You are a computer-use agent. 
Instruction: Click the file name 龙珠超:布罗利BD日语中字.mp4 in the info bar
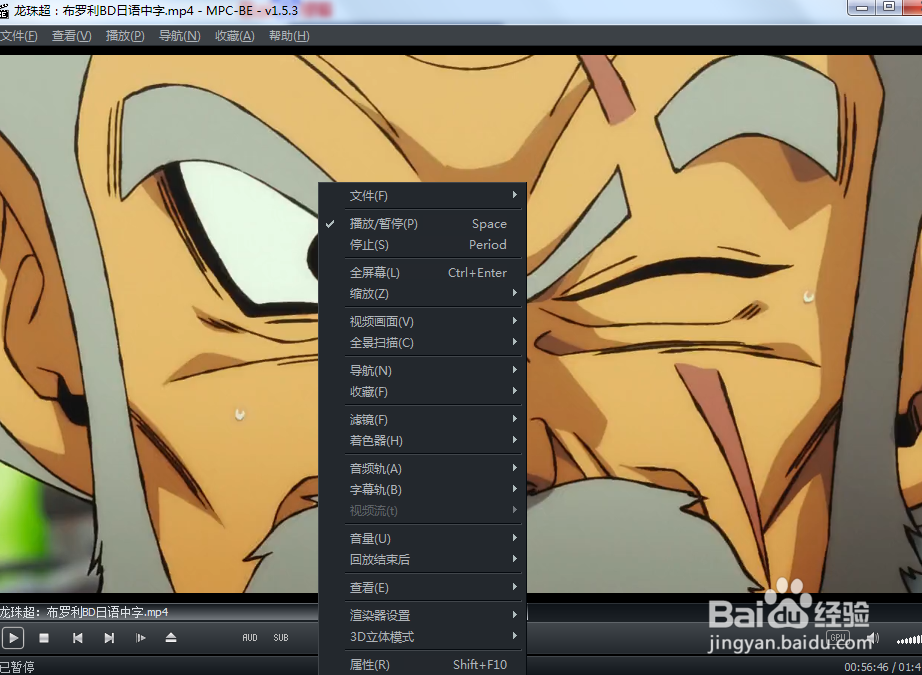point(84,612)
